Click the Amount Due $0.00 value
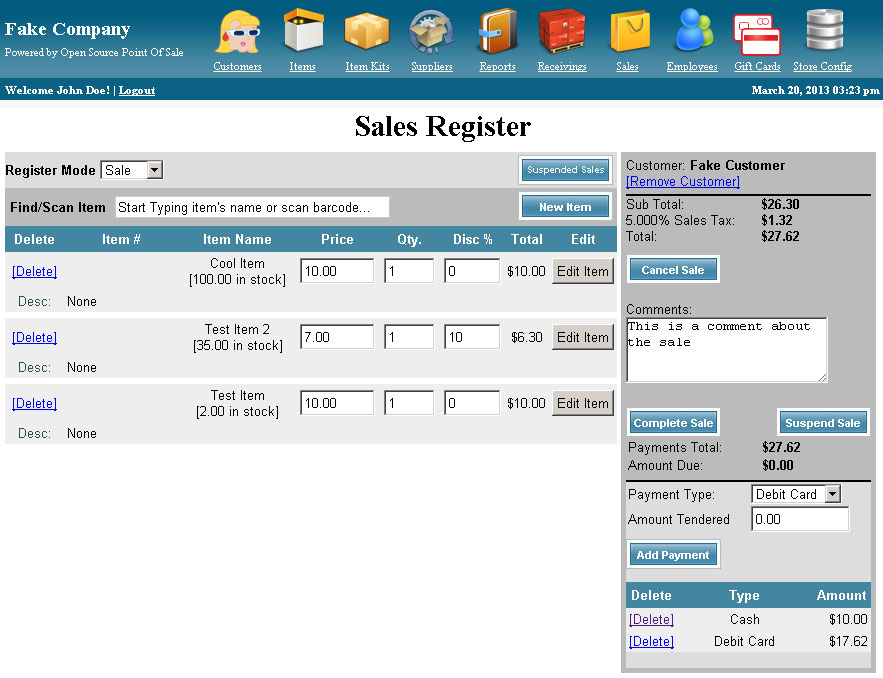The width and height of the screenshot is (883, 678). (x=778, y=465)
